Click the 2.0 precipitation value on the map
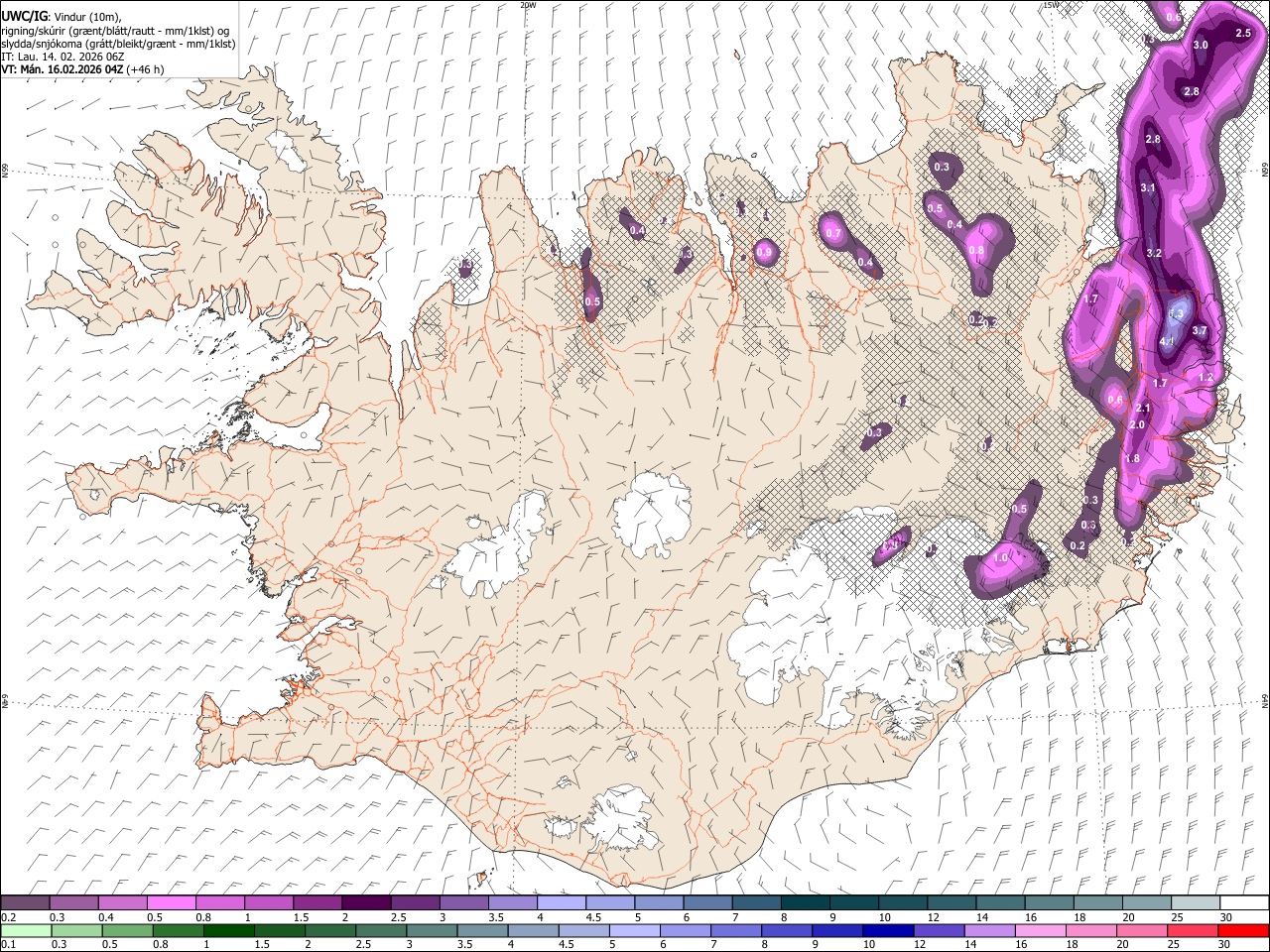Image resolution: width=1270 pixels, height=952 pixels. tap(1137, 425)
